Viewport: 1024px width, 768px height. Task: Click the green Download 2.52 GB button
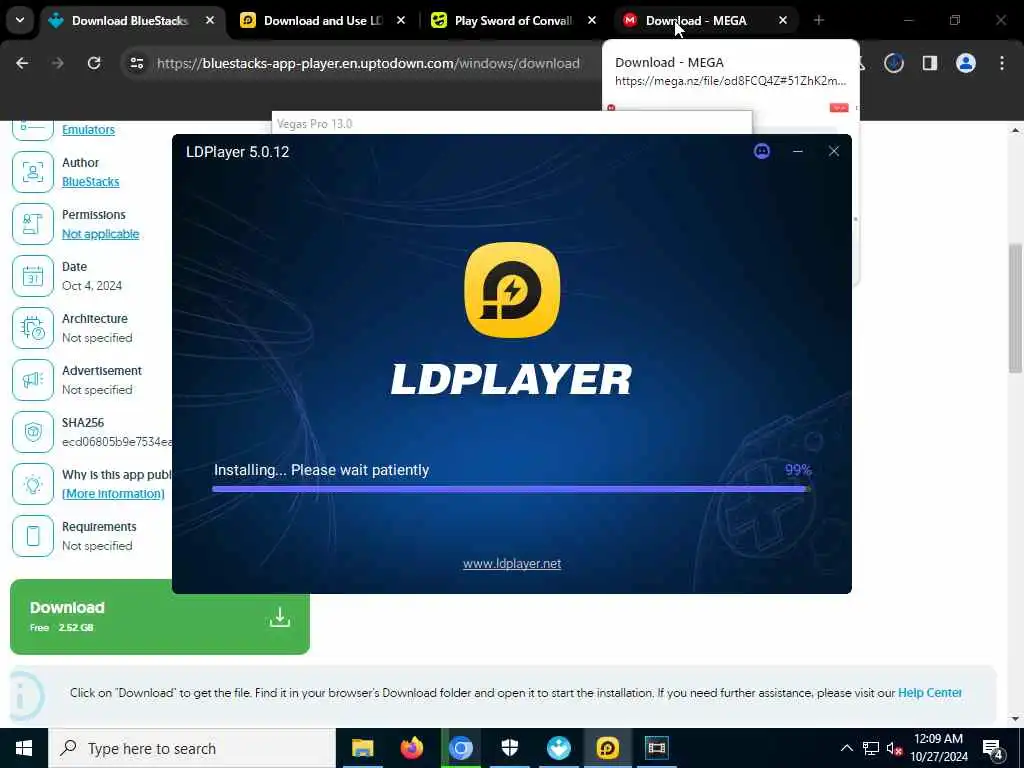tap(160, 616)
